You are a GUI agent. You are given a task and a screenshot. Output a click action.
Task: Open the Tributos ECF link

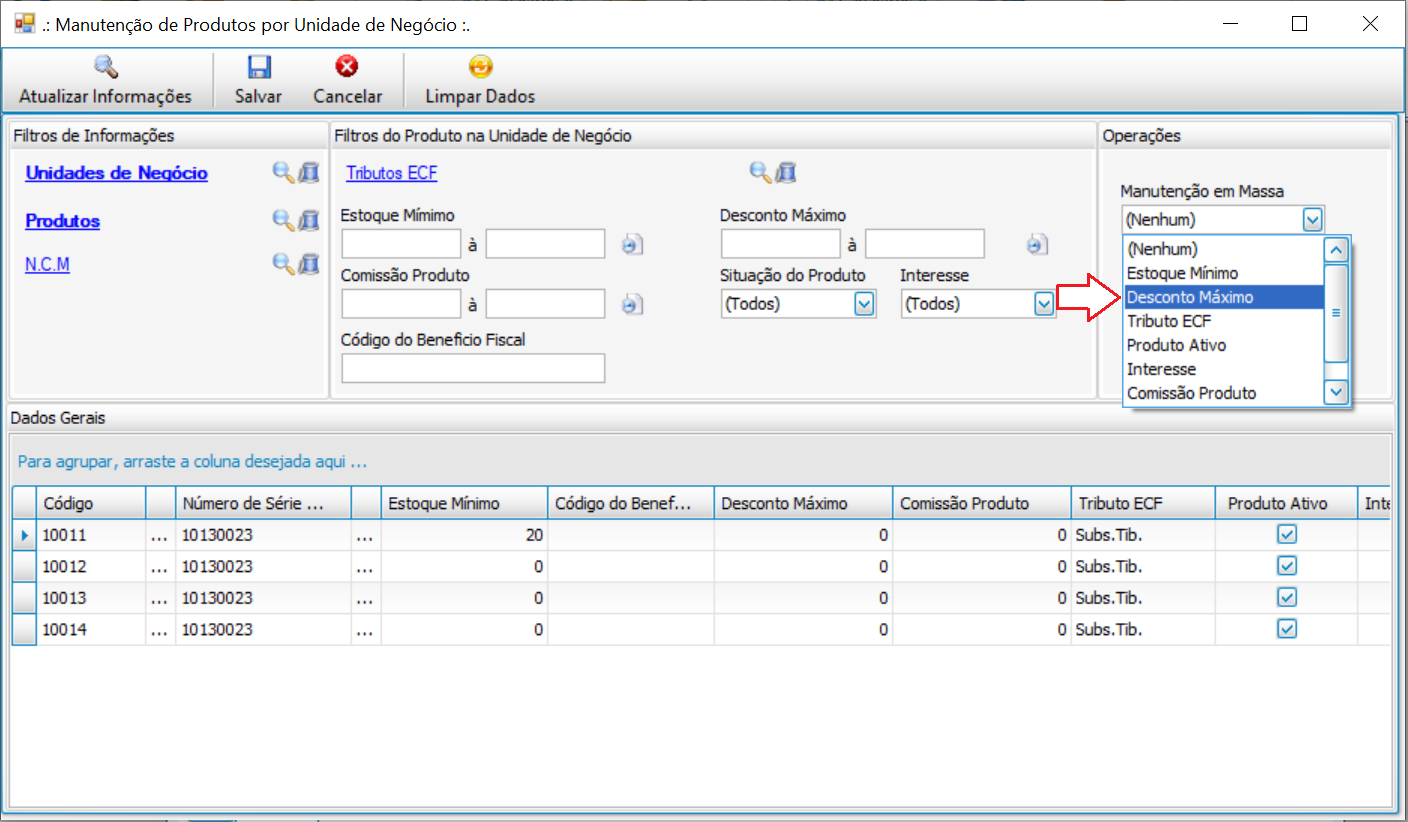click(391, 173)
